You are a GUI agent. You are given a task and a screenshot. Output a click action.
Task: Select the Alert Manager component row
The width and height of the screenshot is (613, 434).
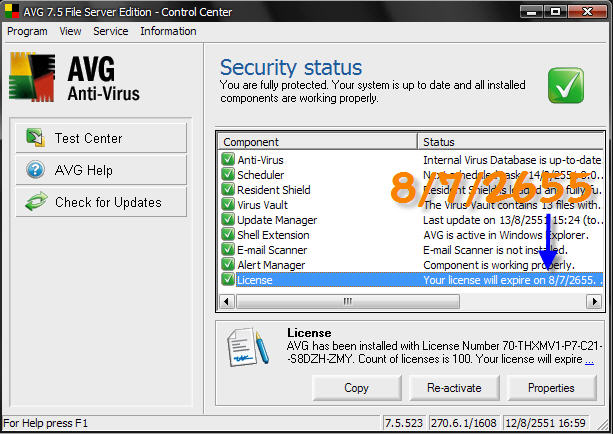click(x=410, y=265)
